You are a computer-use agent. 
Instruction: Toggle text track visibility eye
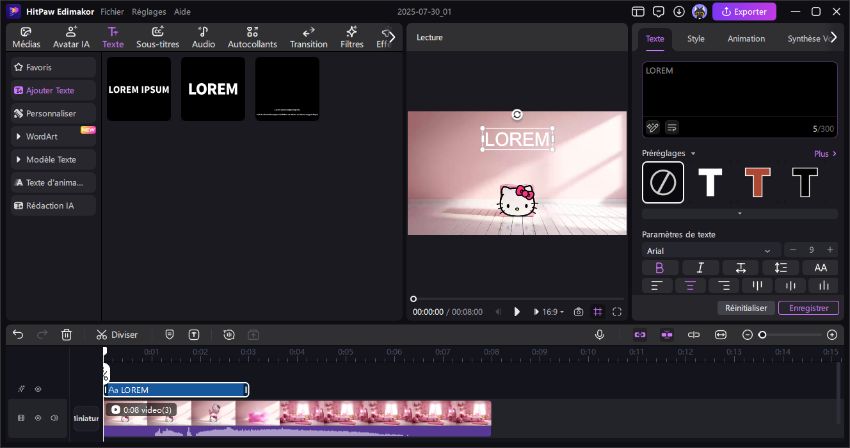tap(38, 389)
